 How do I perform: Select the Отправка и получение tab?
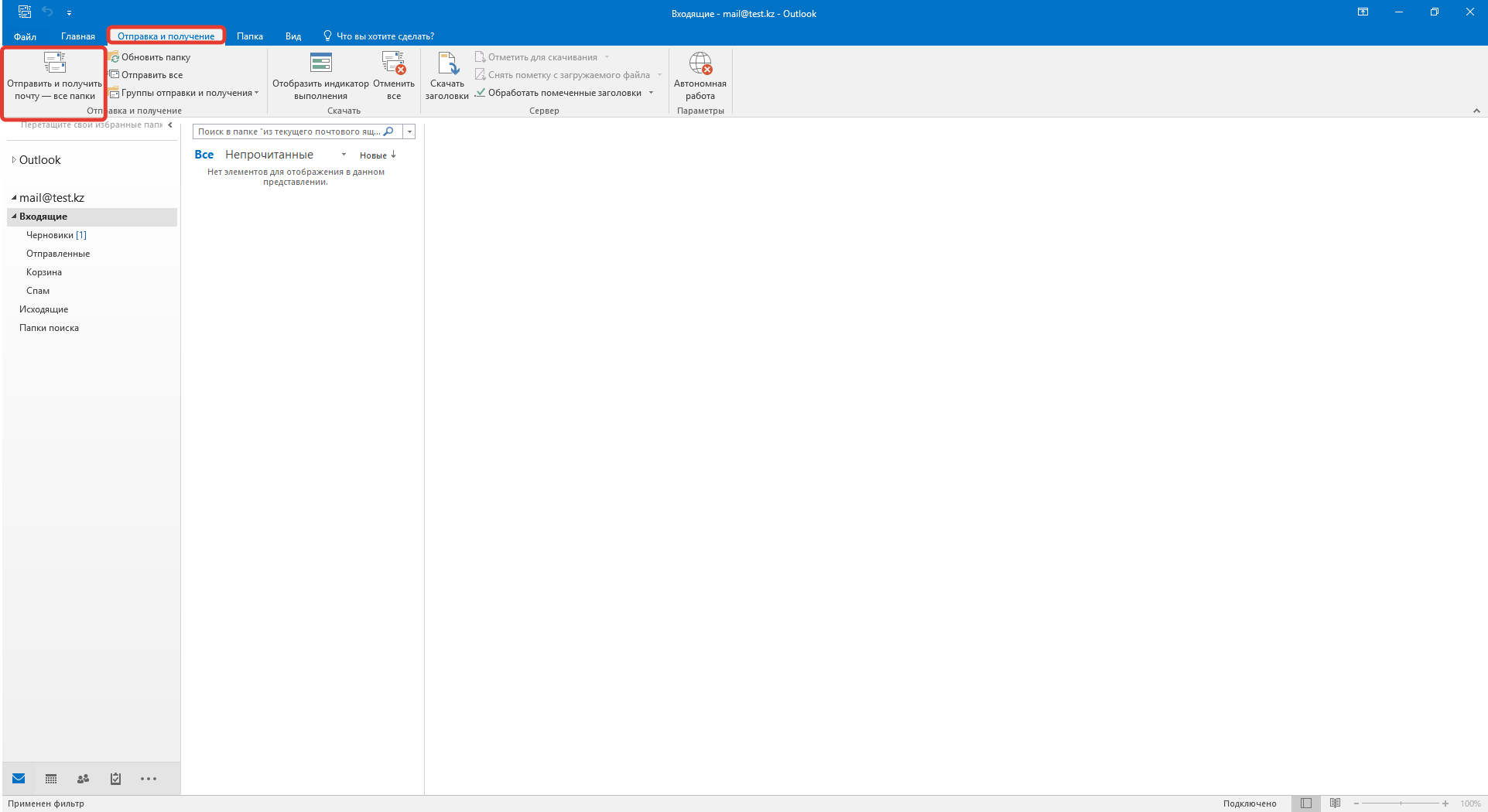(x=166, y=36)
